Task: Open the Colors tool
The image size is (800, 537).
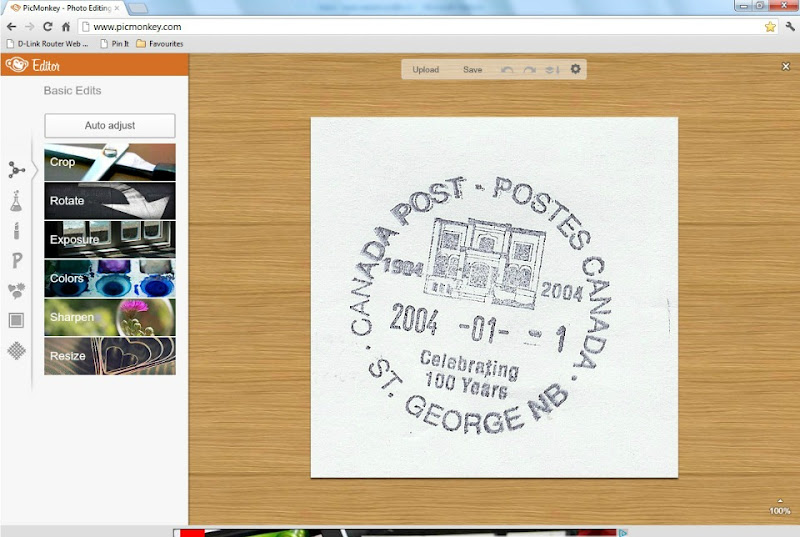Action: click(x=110, y=278)
